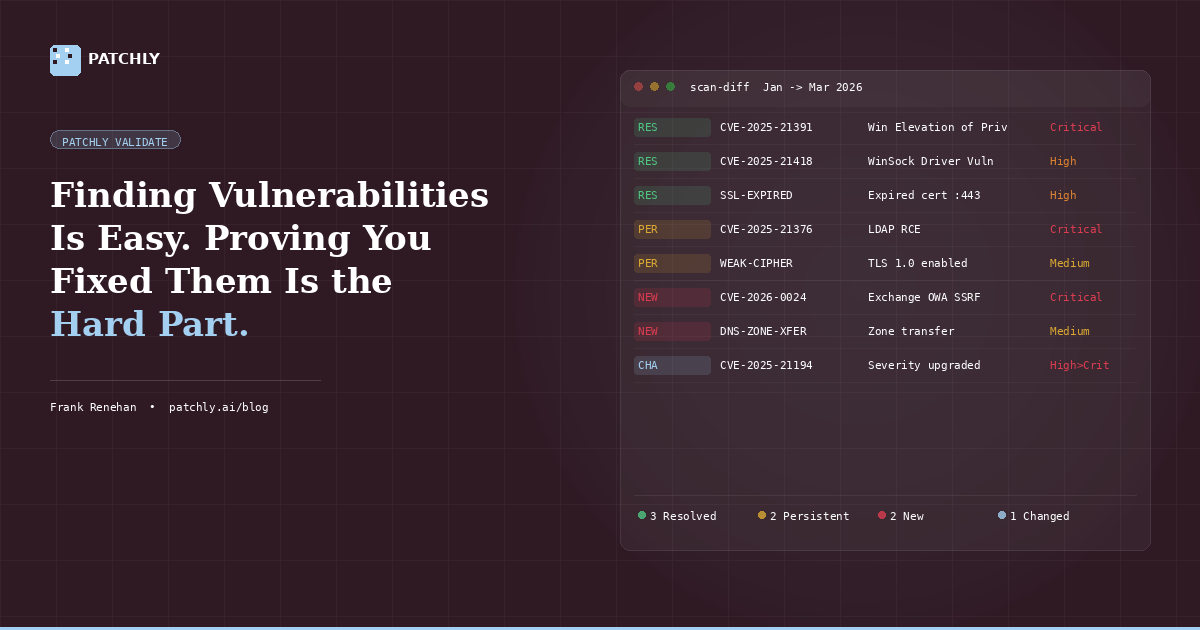Click orange dot beside 2 Persistent
Screen dimensions: 1200x630
point(762,515)
